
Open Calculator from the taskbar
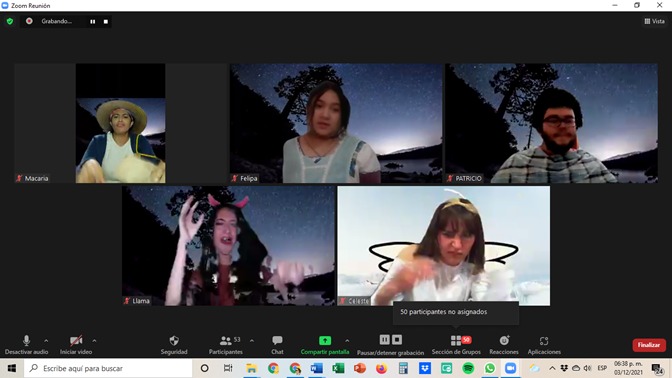403,368
